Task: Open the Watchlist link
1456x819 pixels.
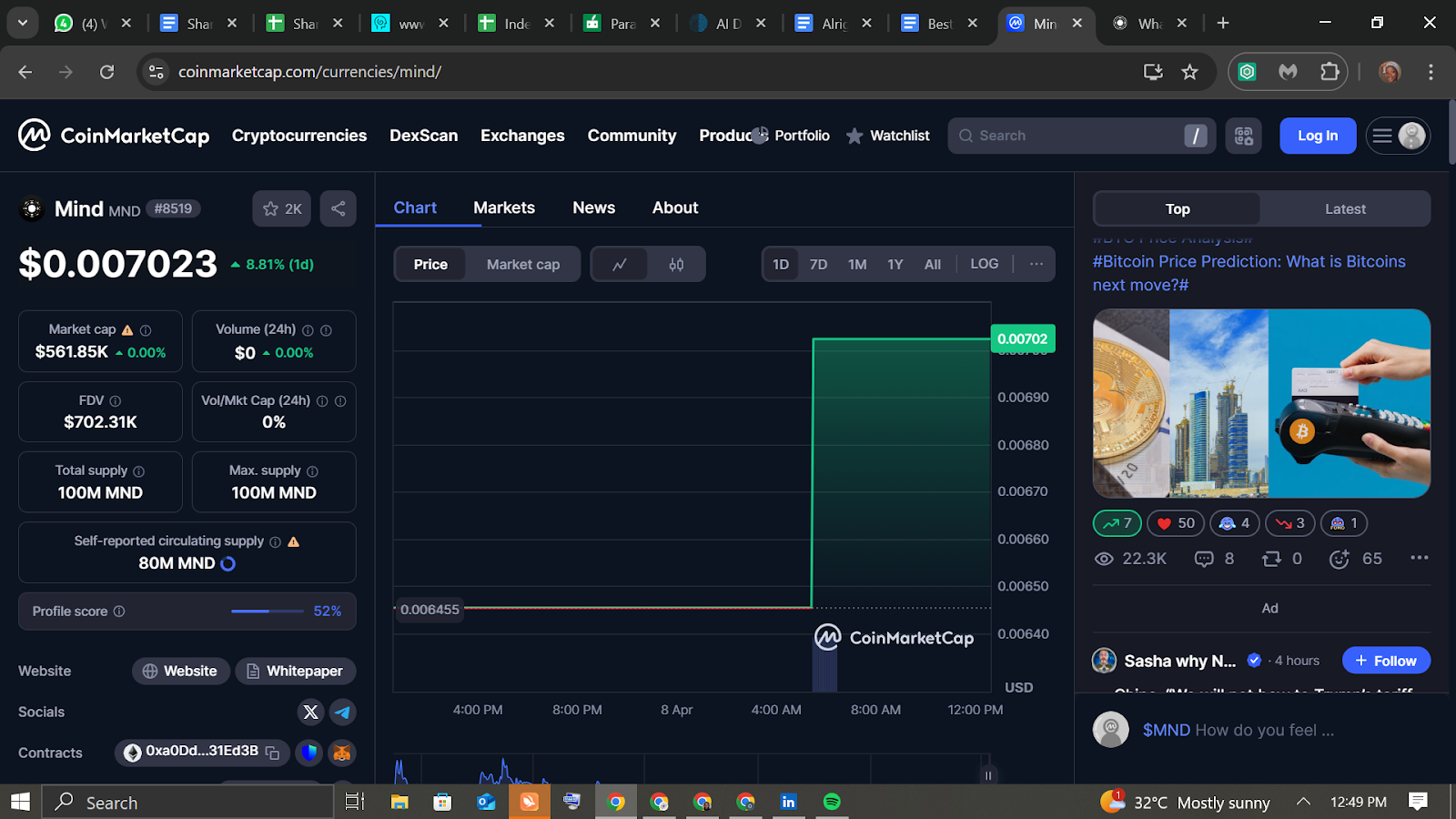Action: (888, 136)
